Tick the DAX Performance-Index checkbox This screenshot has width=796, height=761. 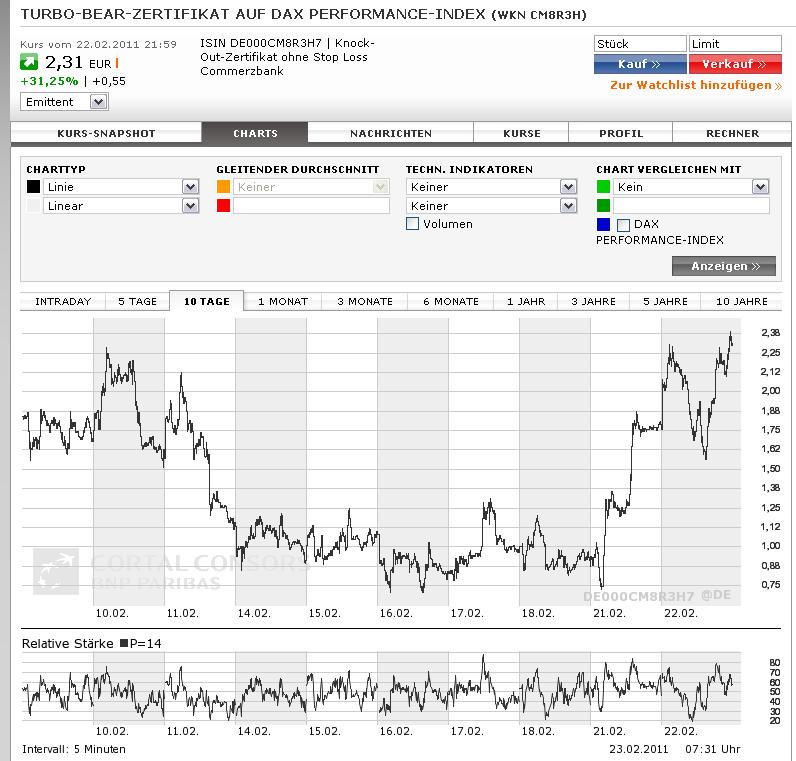tap(623, 225)
